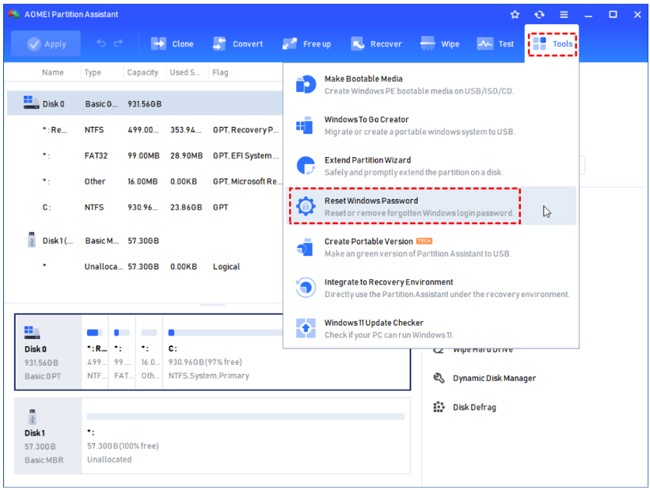The height and width of the screenshot is (490, 650).
Task: Click the Disk 0 icon in list
Action: coord(31,102)
